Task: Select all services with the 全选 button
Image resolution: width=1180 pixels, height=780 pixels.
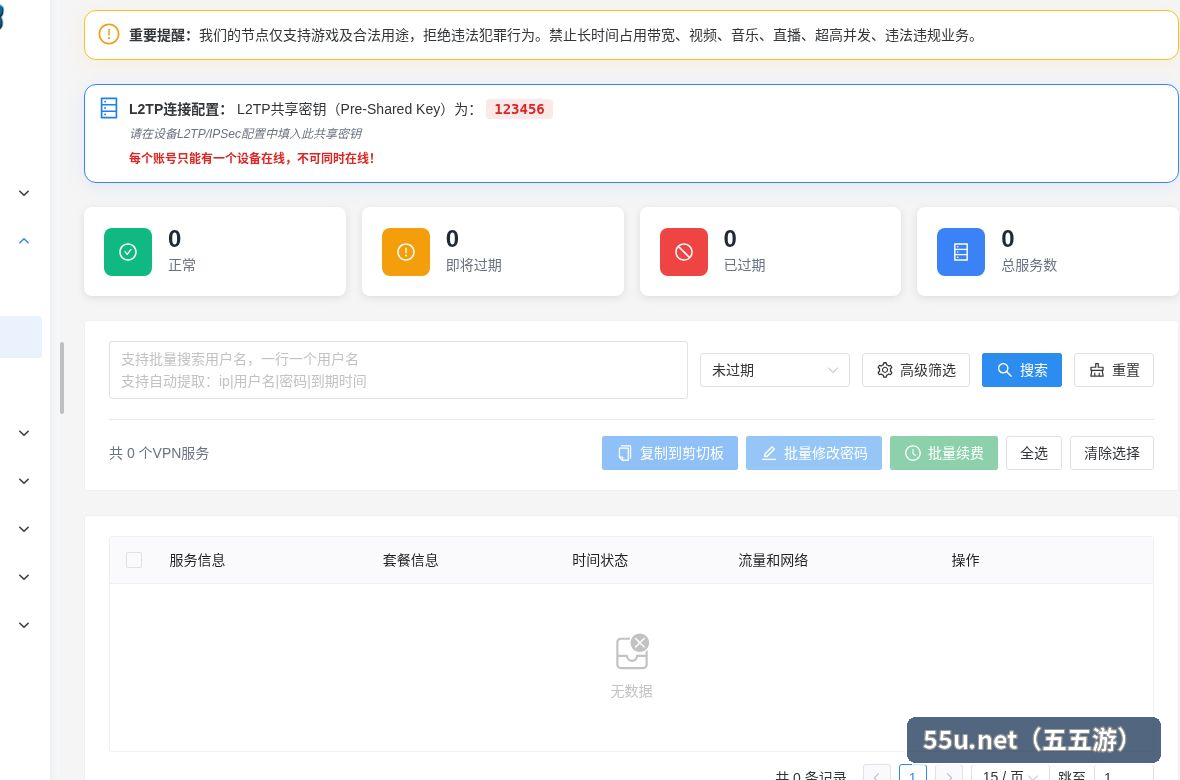Action: click(x=1034, y=453)
